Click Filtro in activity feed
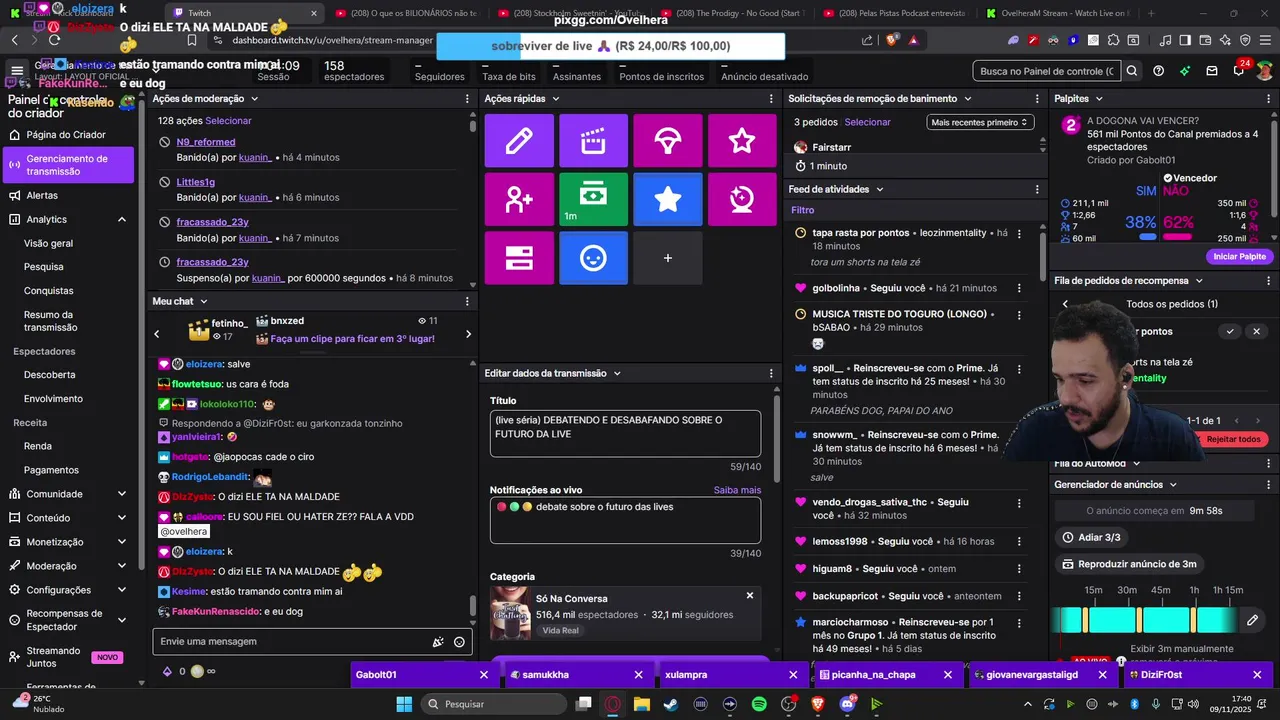1280x720 pixels. click(x=802, y=210)
